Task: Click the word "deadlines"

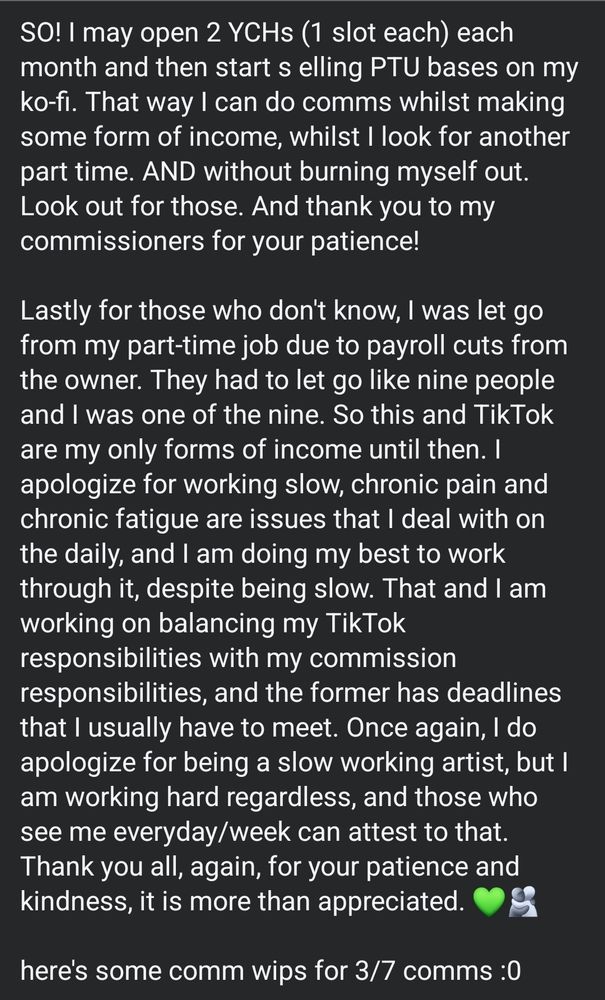Action: click(x=504, y=692)
